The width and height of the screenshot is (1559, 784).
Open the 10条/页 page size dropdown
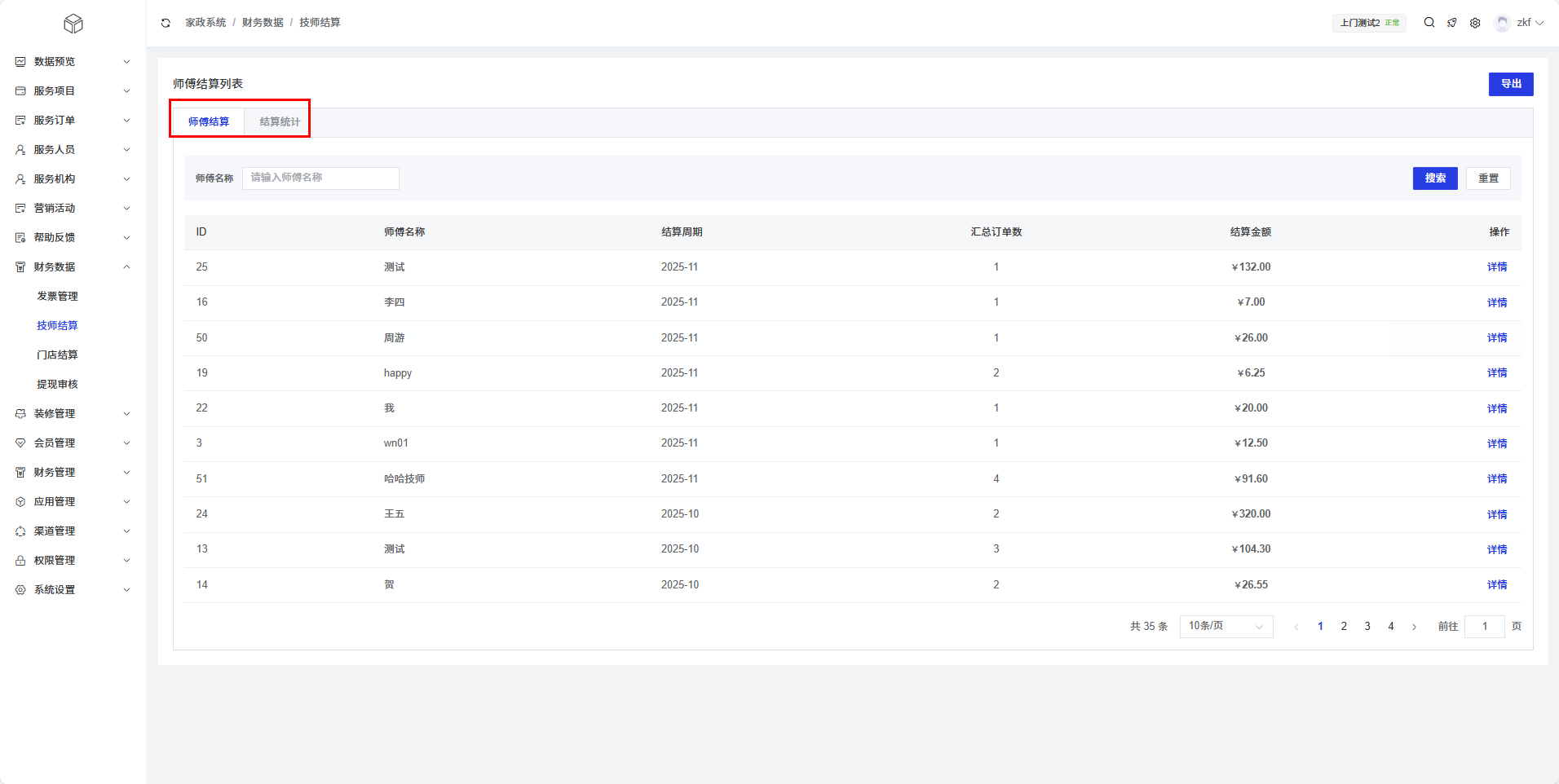(x=1226, y=626)
